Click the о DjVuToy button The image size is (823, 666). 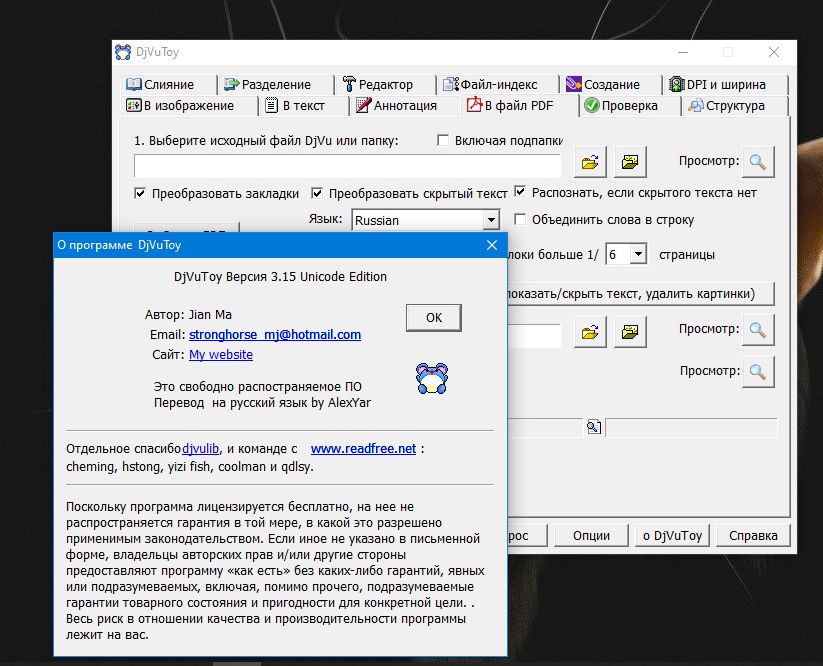672,535
